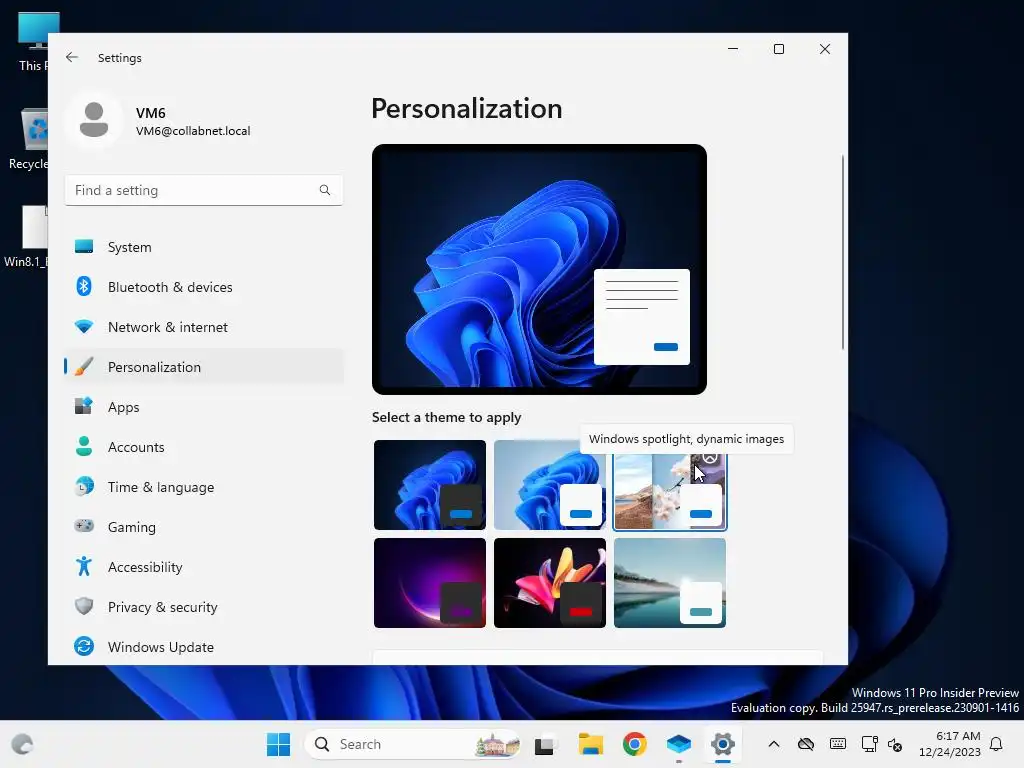This screenshot has width=1024, height=768.
Task: Click the network display tray icon
Action: point(869,744)
